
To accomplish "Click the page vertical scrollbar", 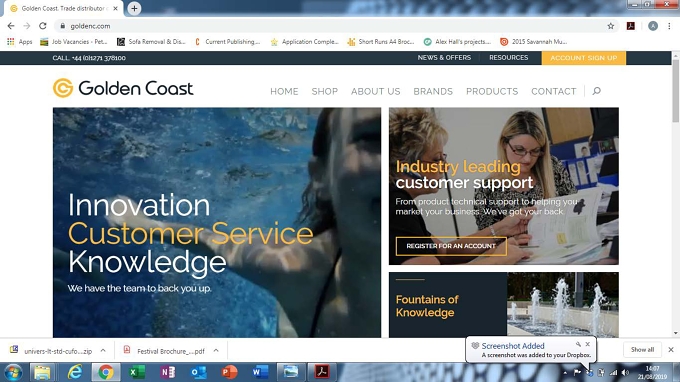I will (676, 91).
